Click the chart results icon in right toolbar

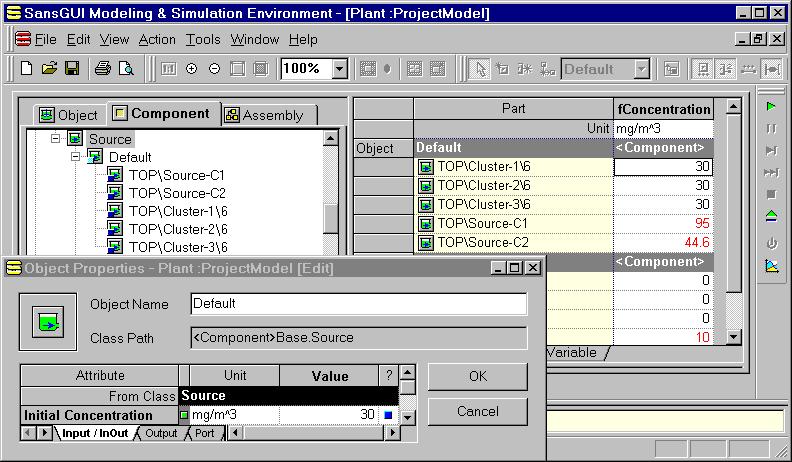[771, 266]
